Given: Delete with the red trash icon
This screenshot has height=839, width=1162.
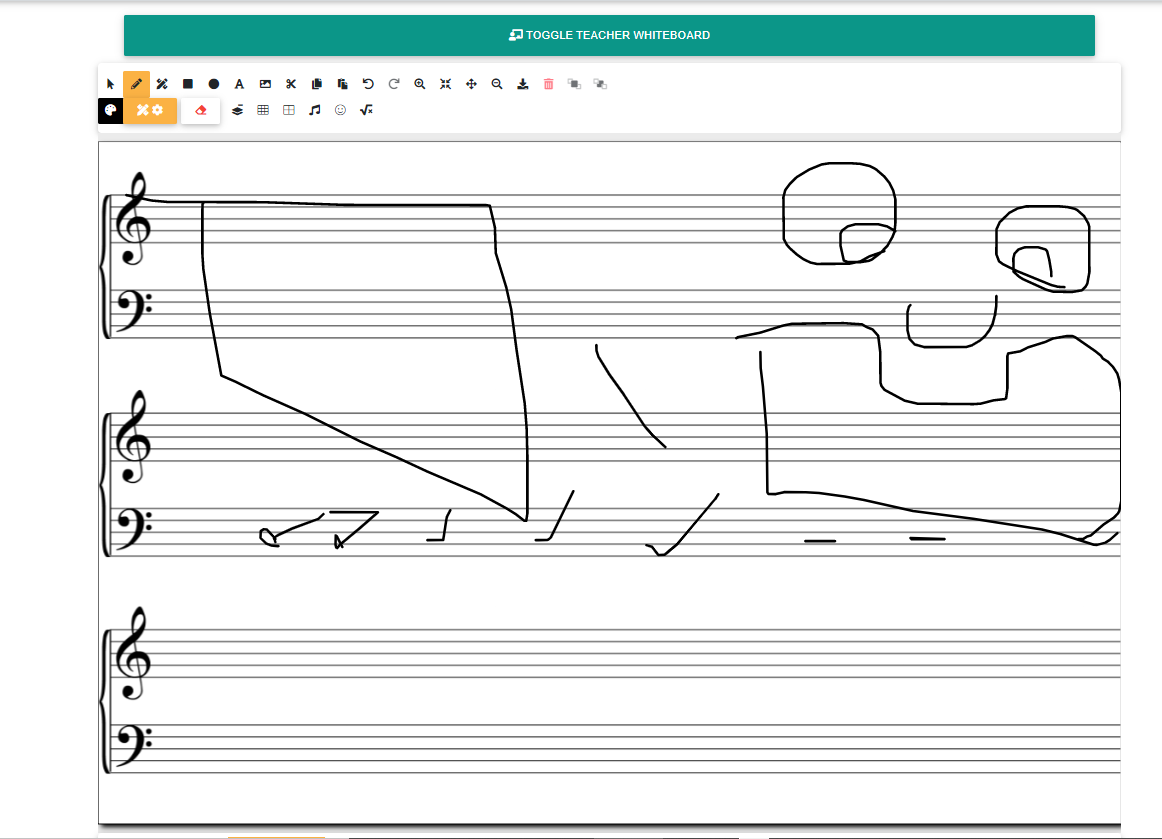Looking at the screenshot, I should [x=548, y=84].
